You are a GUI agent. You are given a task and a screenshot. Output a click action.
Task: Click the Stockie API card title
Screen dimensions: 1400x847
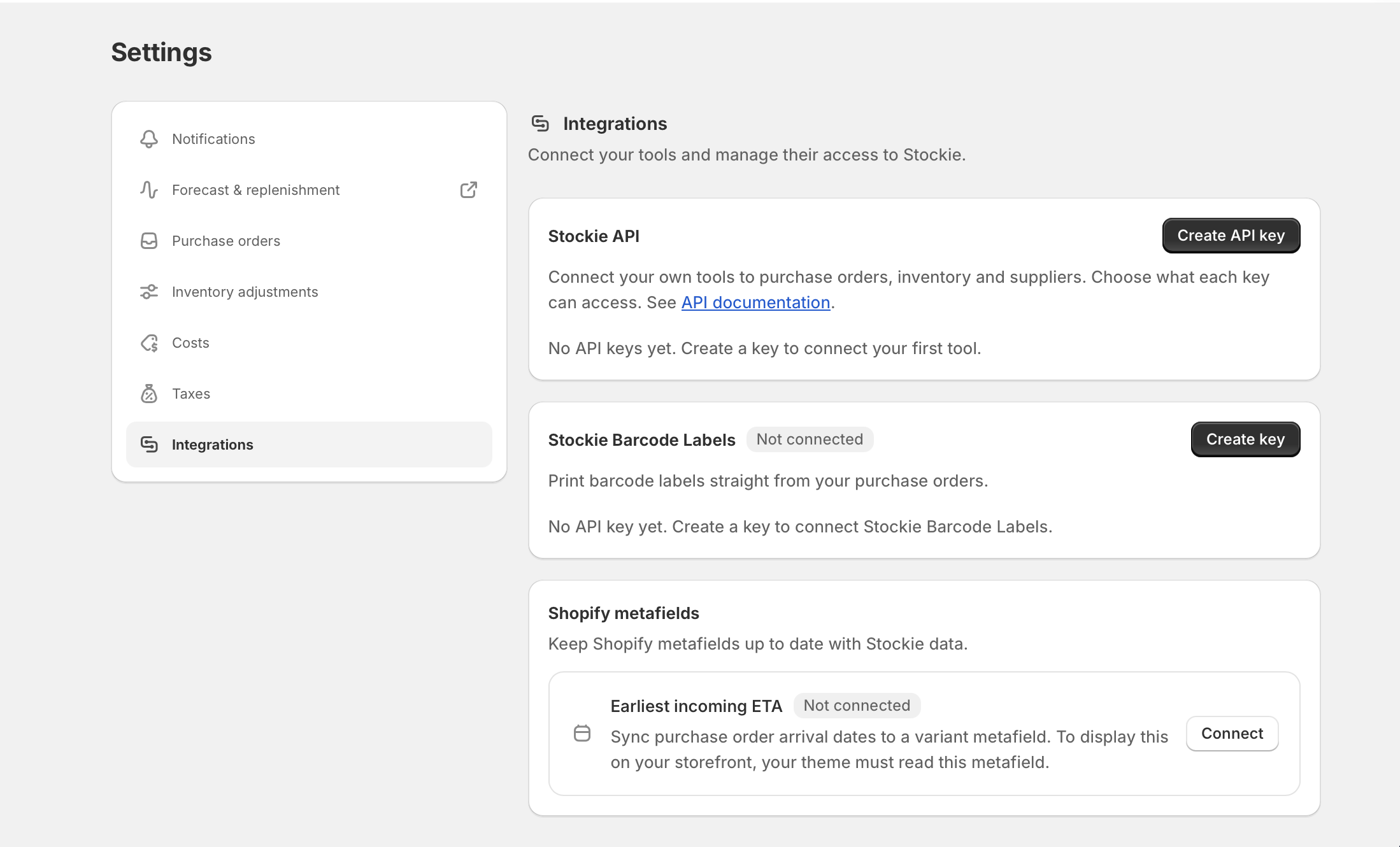[594, 236]
